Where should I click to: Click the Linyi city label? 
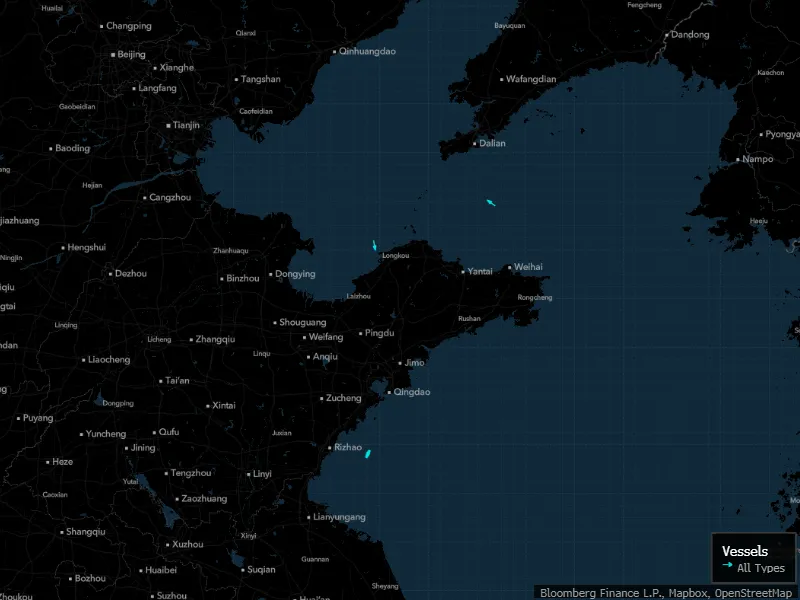(x=262, y=474)
